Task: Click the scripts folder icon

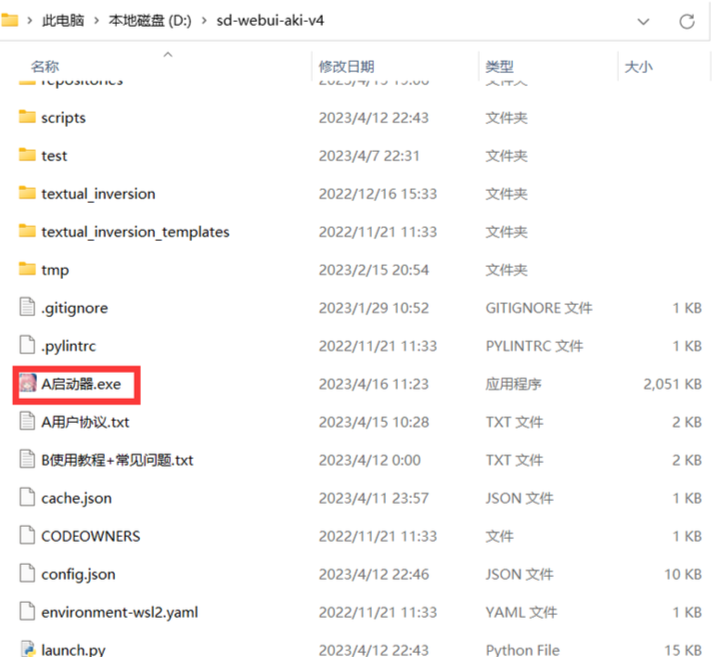Action: click(x=27, y=117)
